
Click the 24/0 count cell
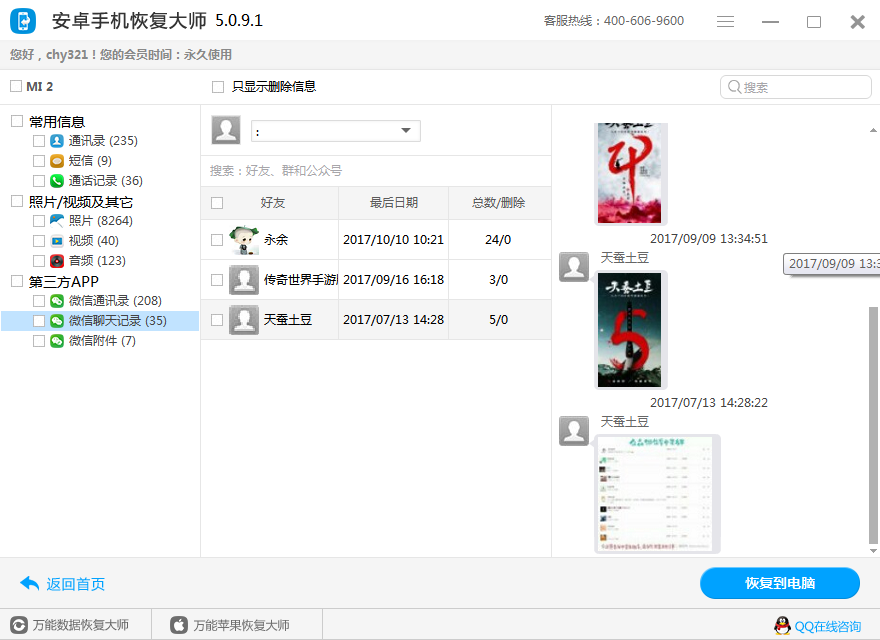[x=498, y=240]
